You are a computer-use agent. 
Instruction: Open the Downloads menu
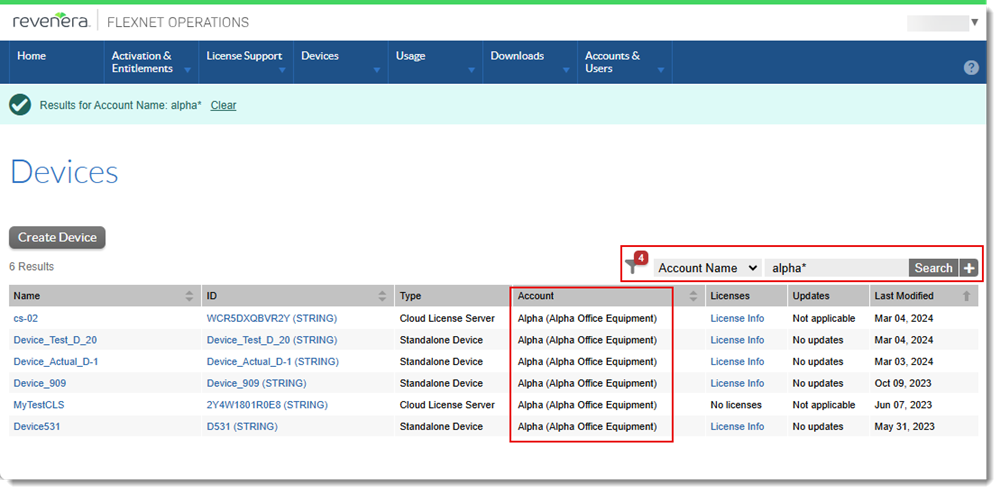coord(517,56)
